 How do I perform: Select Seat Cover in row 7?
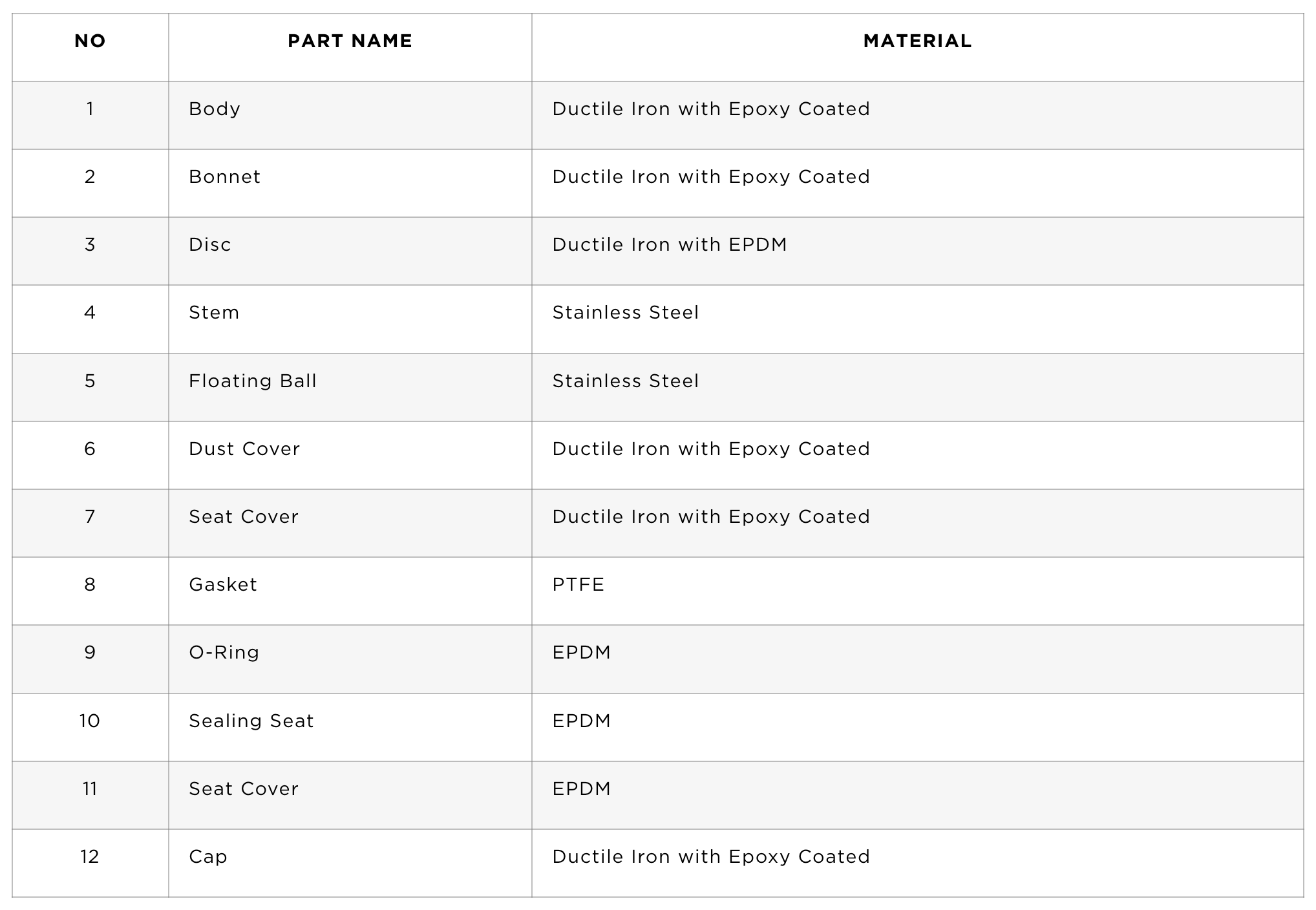[x=244, y=517]
